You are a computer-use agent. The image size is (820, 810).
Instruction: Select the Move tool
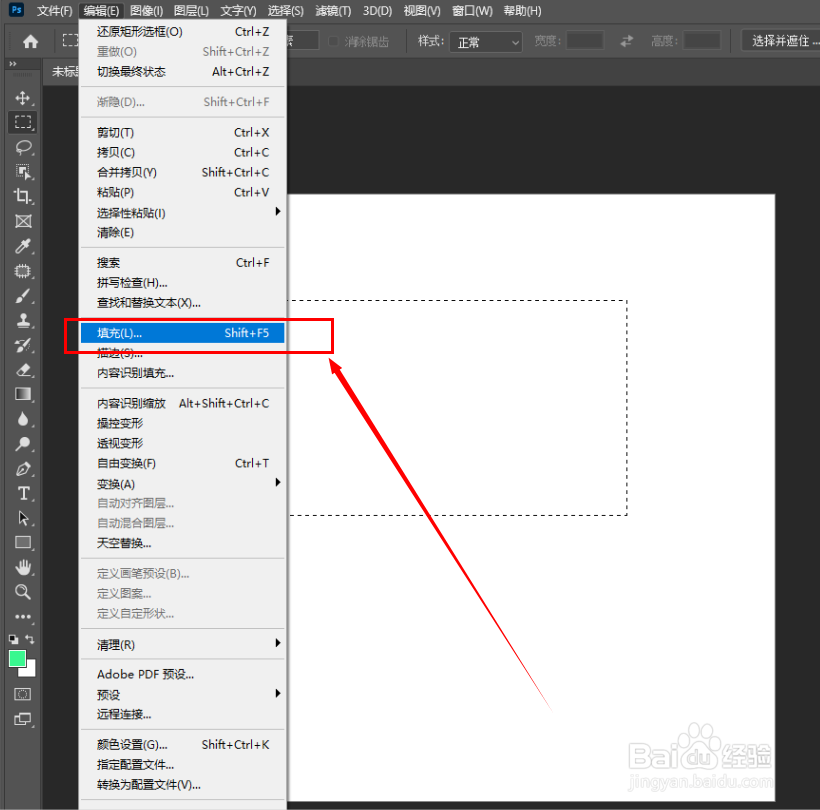coord(22,98)
